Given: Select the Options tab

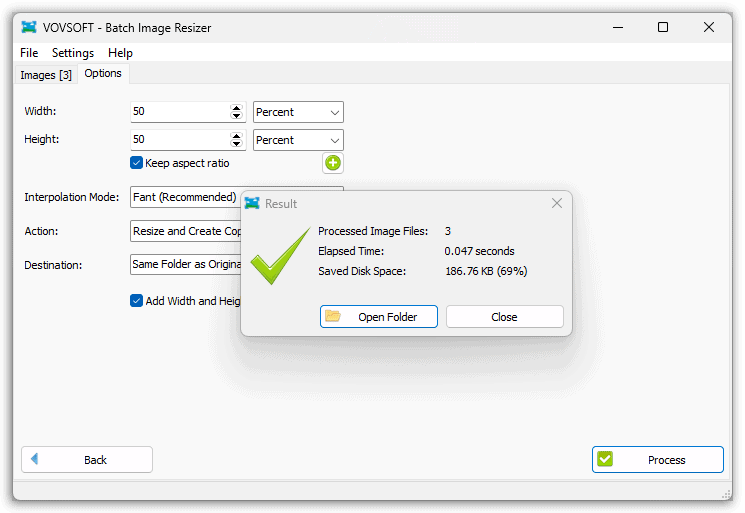Looking at the screenshot, I should [103, 74].
